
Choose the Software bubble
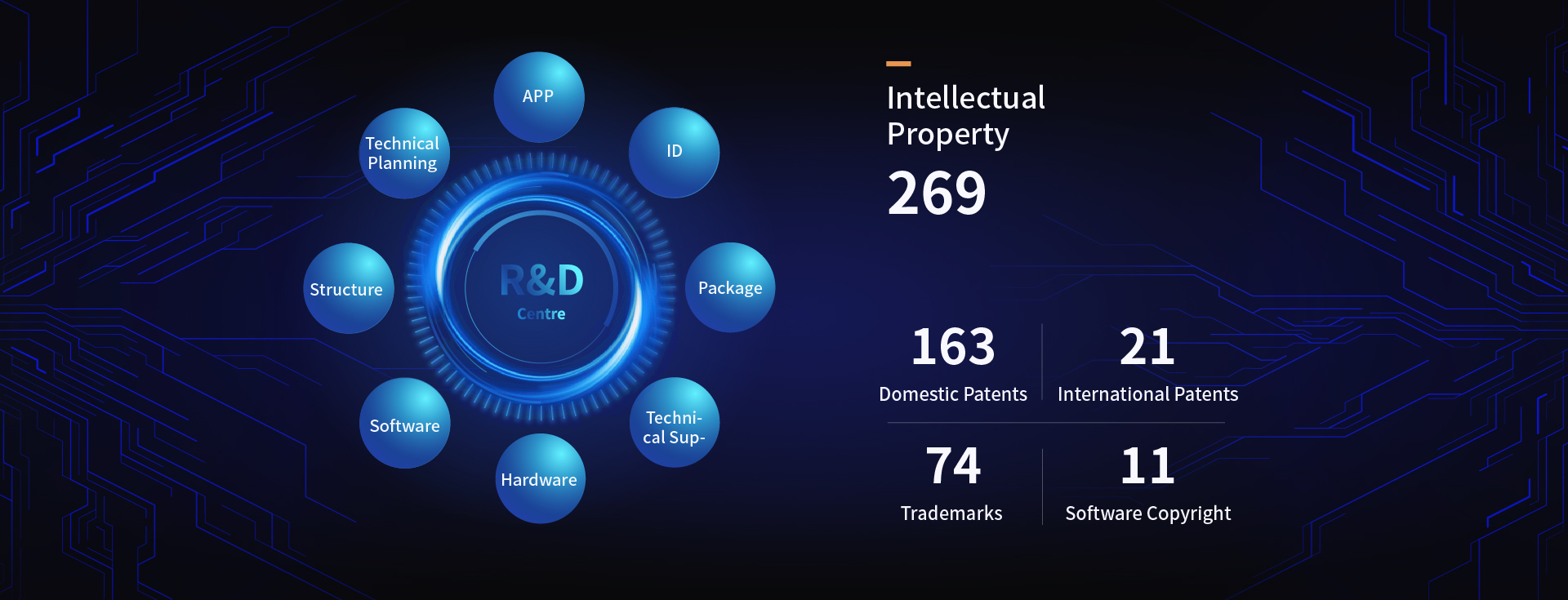click(404, 424)
